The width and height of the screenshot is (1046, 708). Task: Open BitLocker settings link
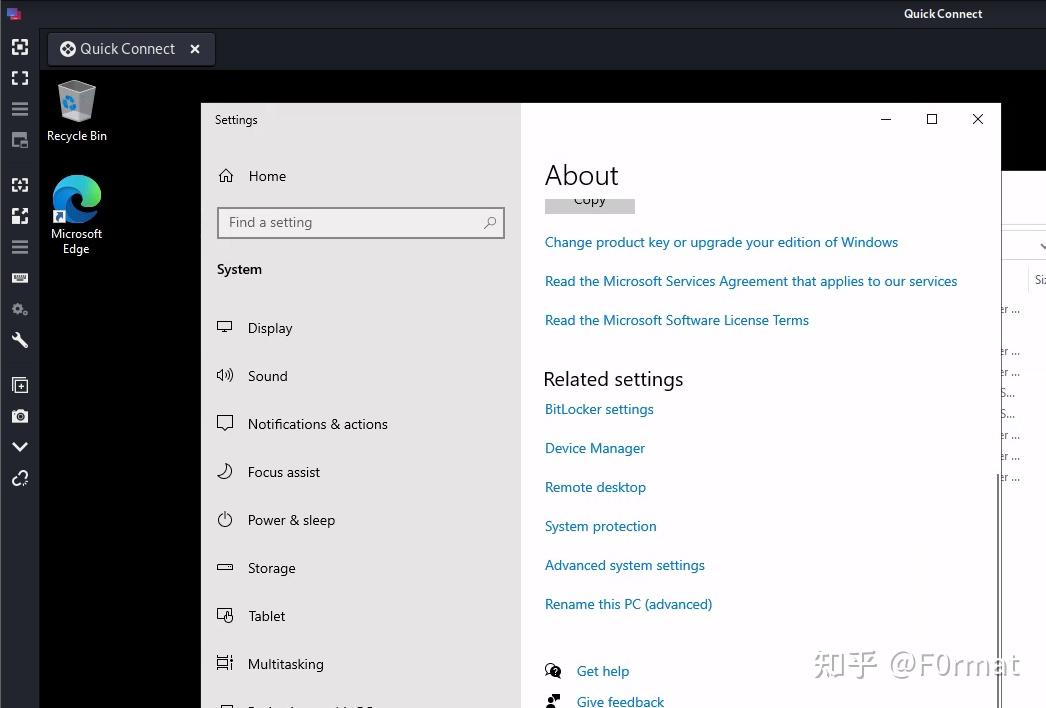click(598, 409)
